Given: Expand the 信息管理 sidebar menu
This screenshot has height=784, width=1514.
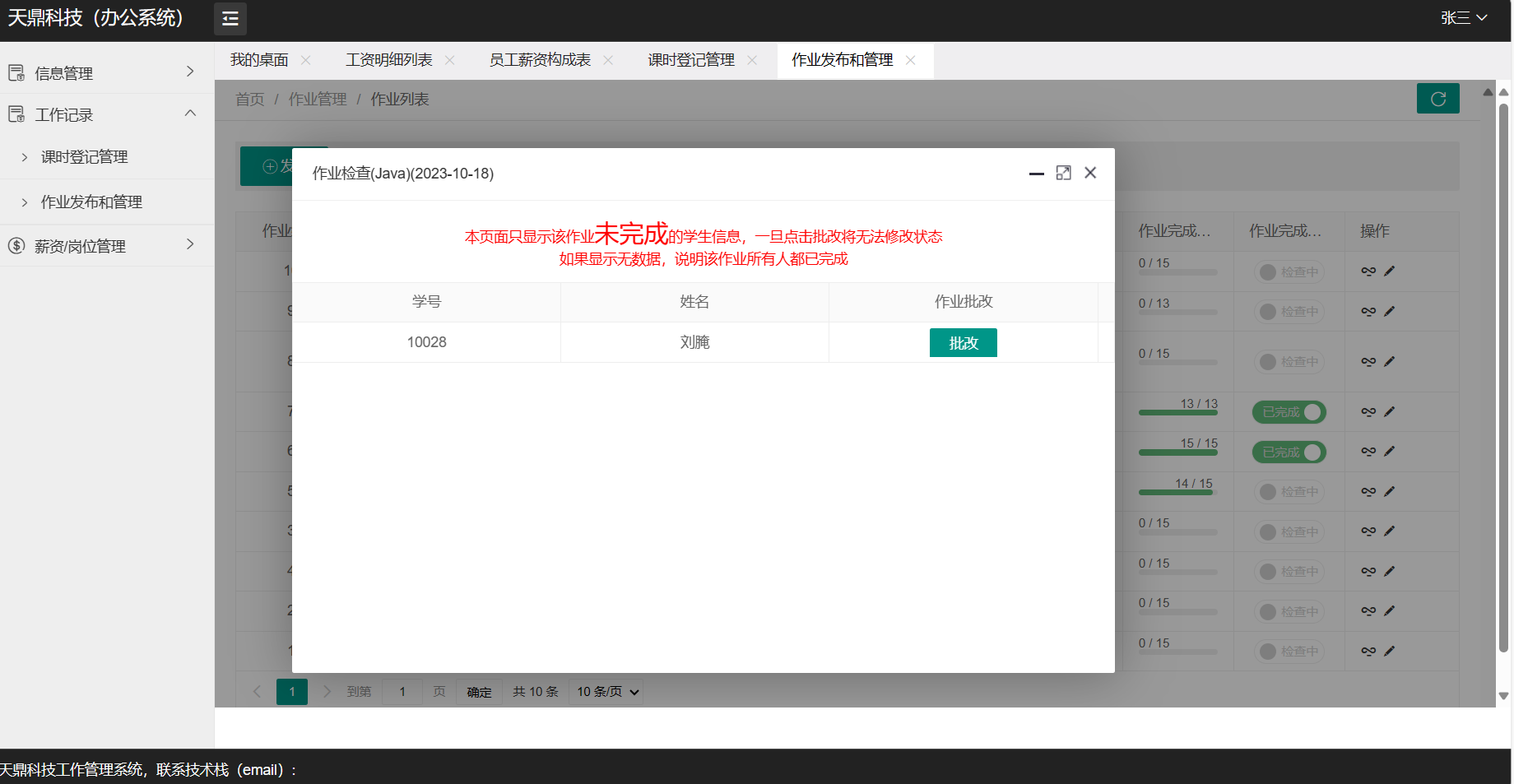Looking at the screenshot, I should (107, 72).
